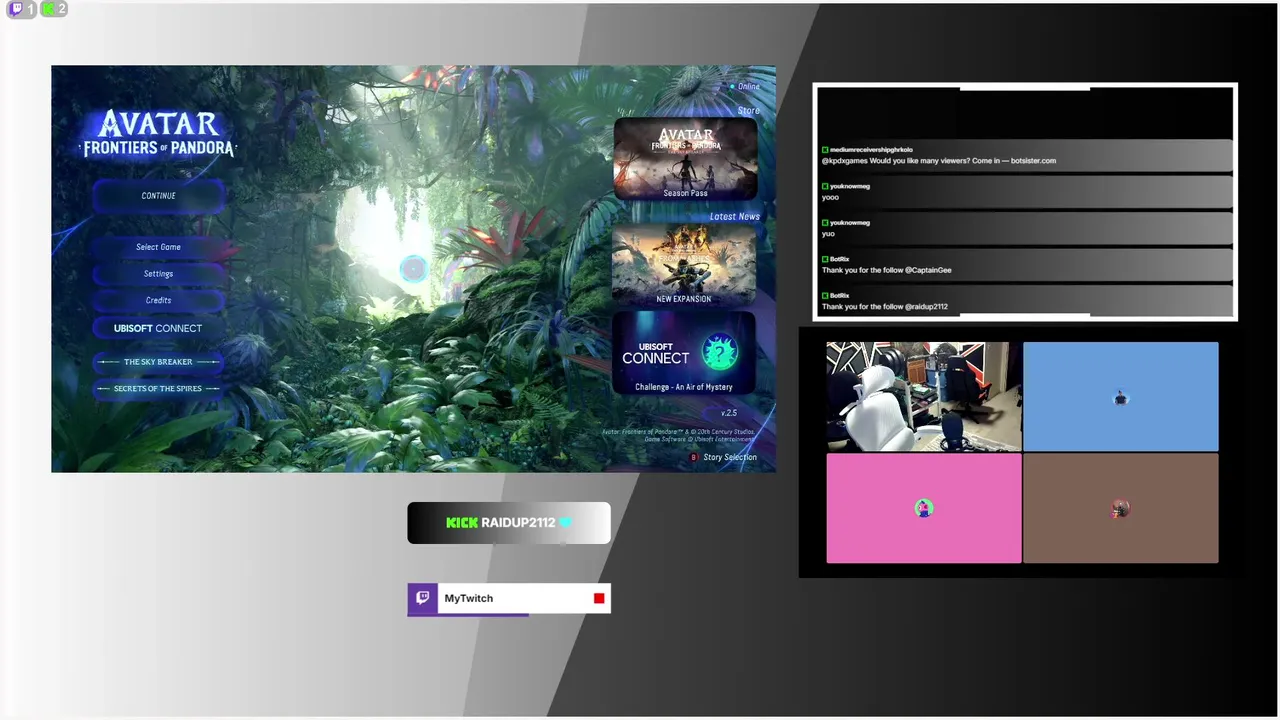Open the Select Game menu entry
Viewport: 1280px width, 720px height.
tap(158, 247)
